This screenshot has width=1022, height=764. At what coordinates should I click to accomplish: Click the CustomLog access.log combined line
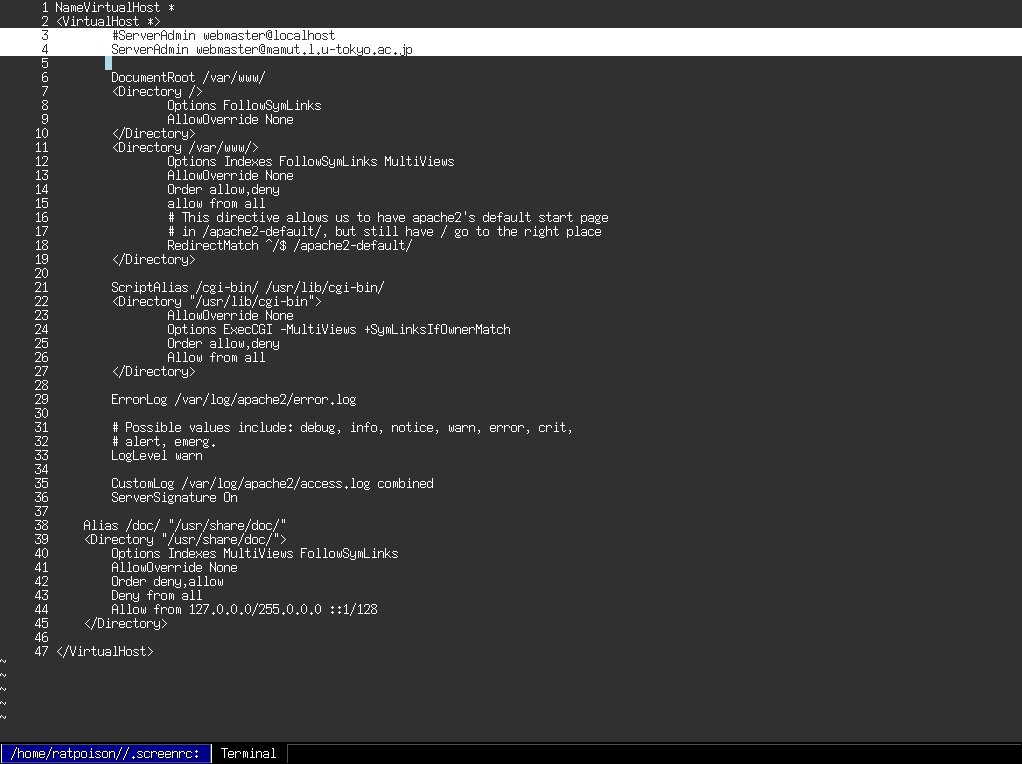(272, 483)
